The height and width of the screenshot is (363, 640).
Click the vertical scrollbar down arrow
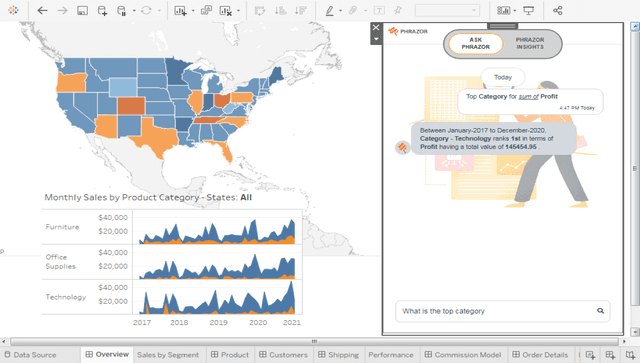635,332
